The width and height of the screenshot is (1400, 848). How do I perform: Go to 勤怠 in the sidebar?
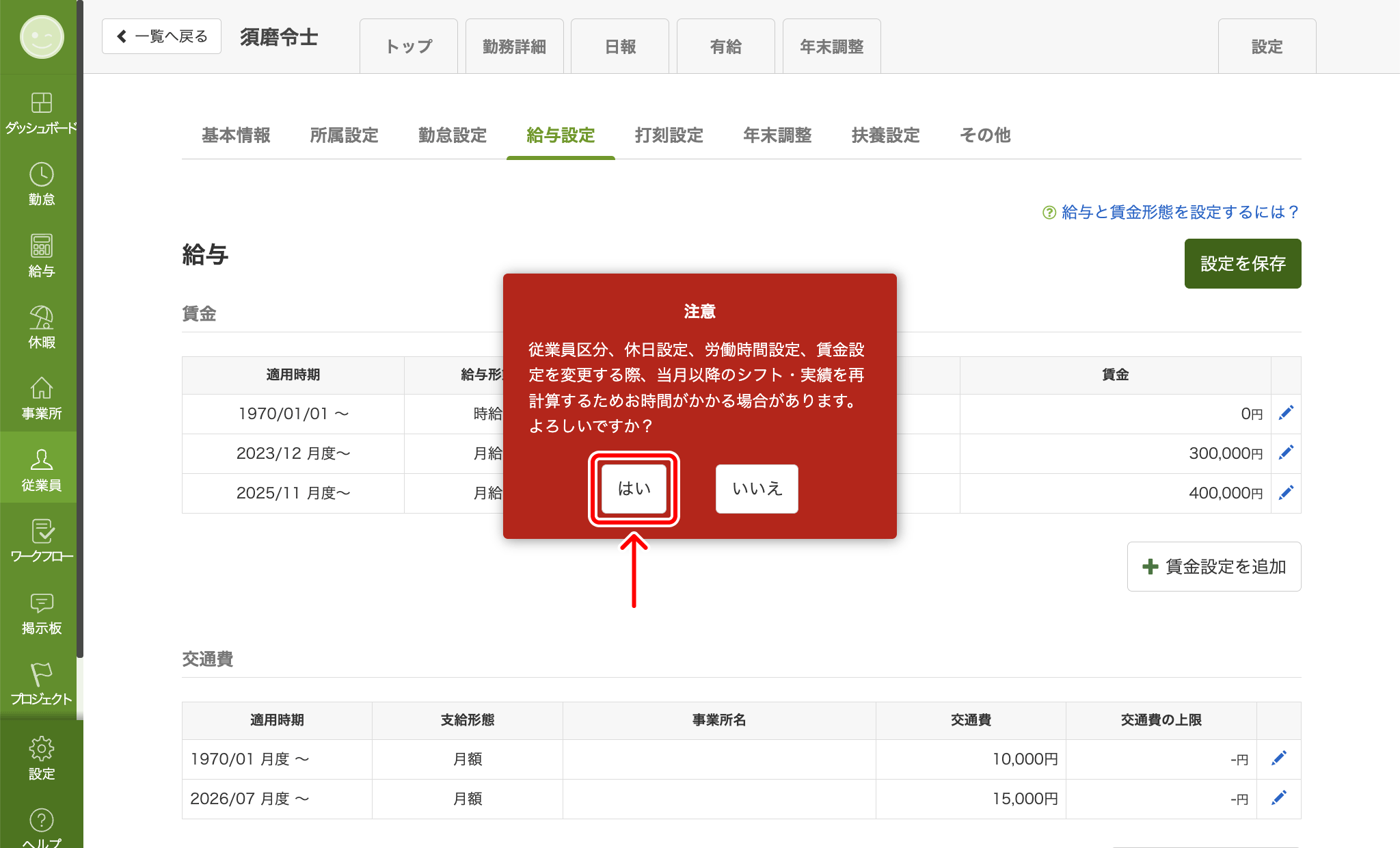pyautogui.click(x=41, y=184)
